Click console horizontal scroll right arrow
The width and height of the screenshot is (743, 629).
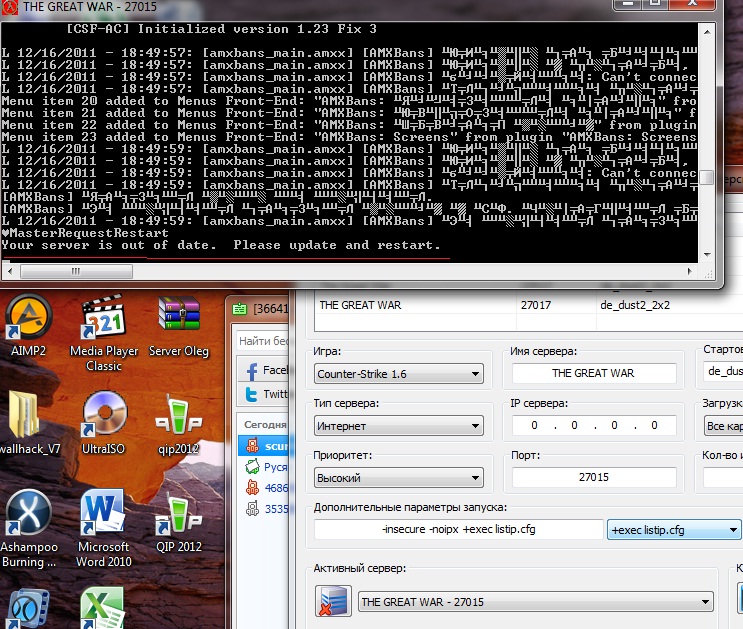[689, 272]
